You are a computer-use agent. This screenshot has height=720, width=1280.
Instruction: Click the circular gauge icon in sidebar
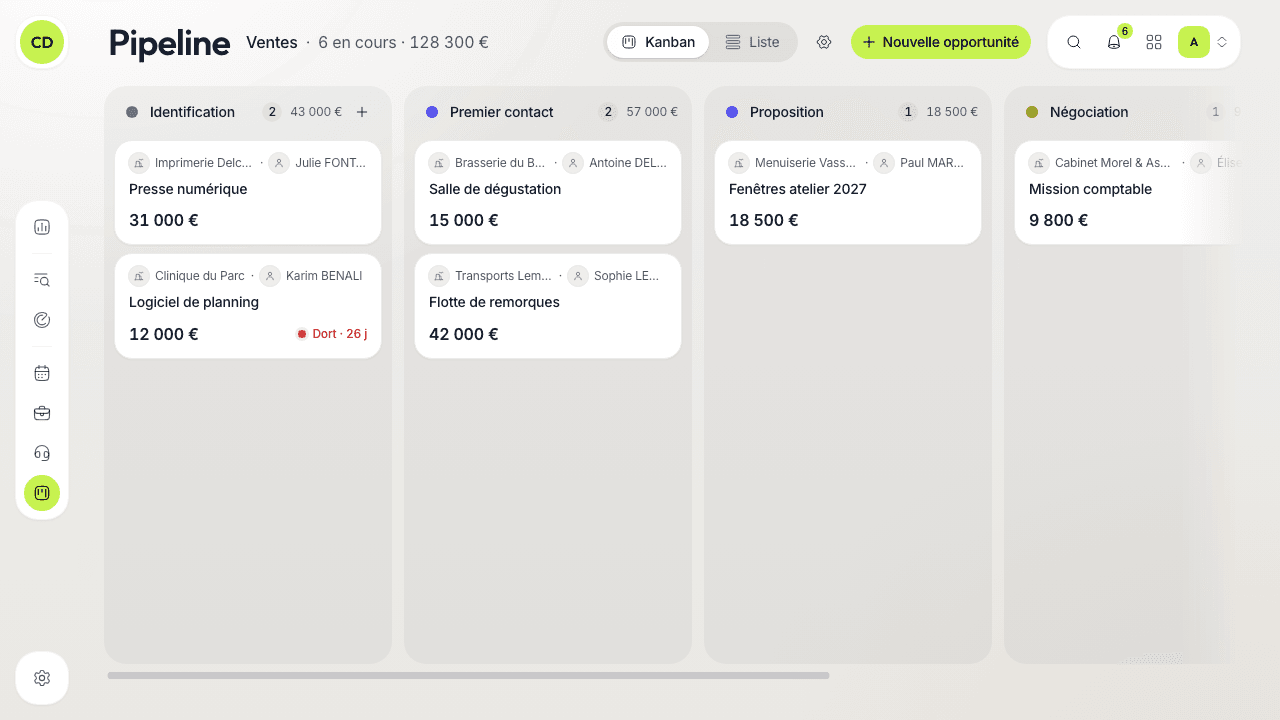click(42, 320)
